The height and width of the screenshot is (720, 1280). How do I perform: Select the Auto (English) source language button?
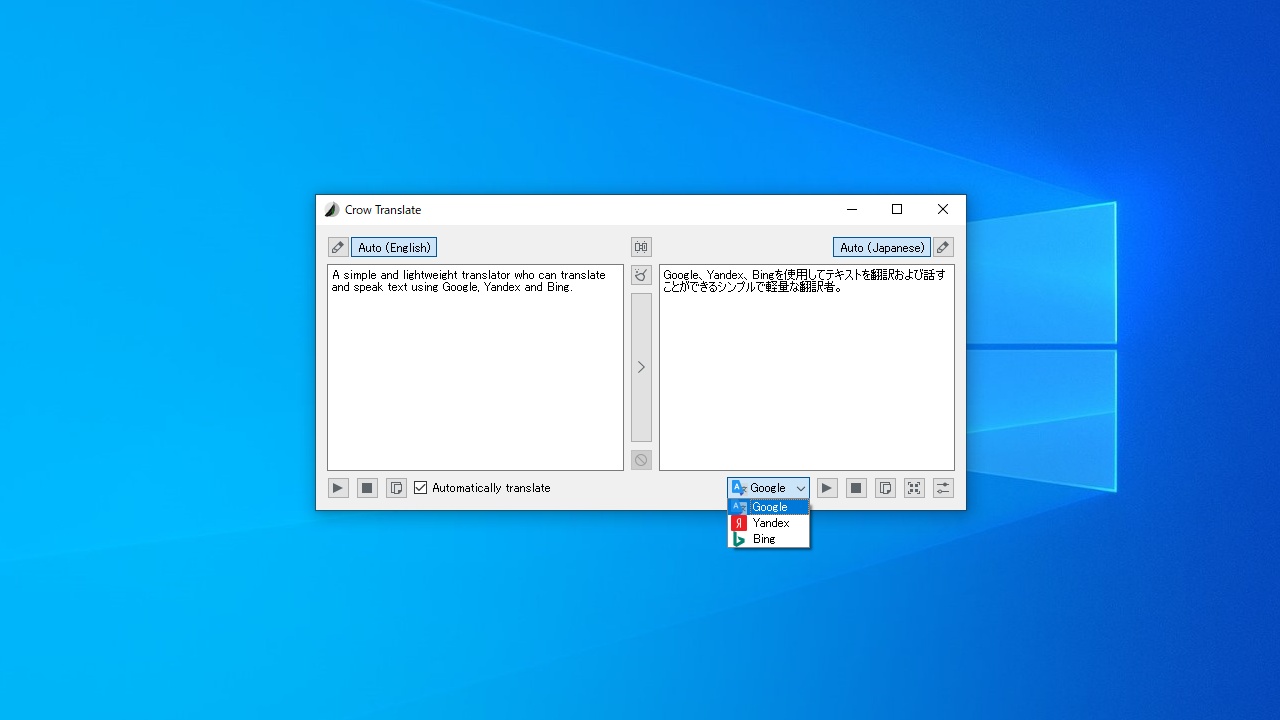pos(394,247)
